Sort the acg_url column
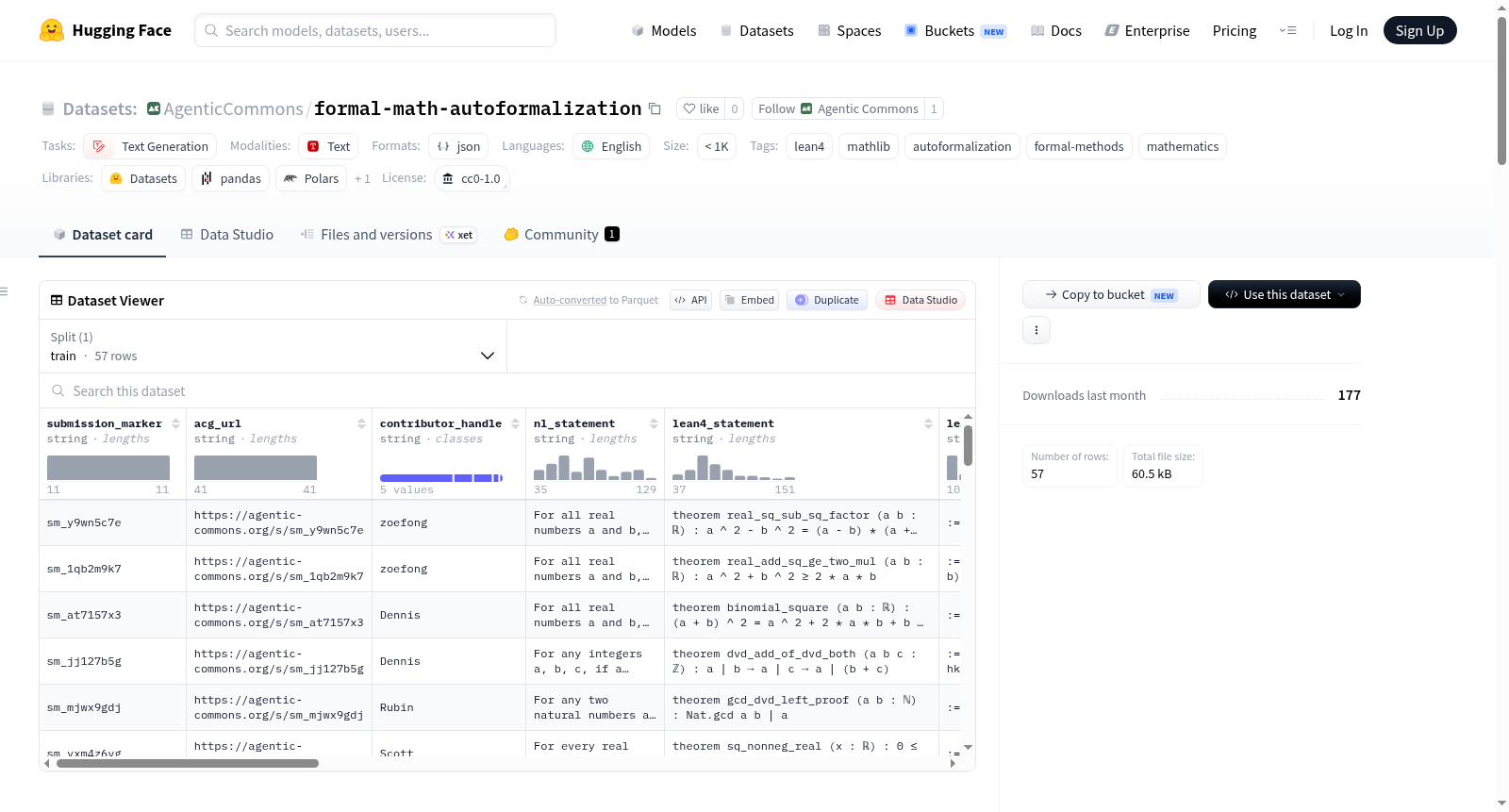This screenshot has height=812, width=1509. pos(361,424)
